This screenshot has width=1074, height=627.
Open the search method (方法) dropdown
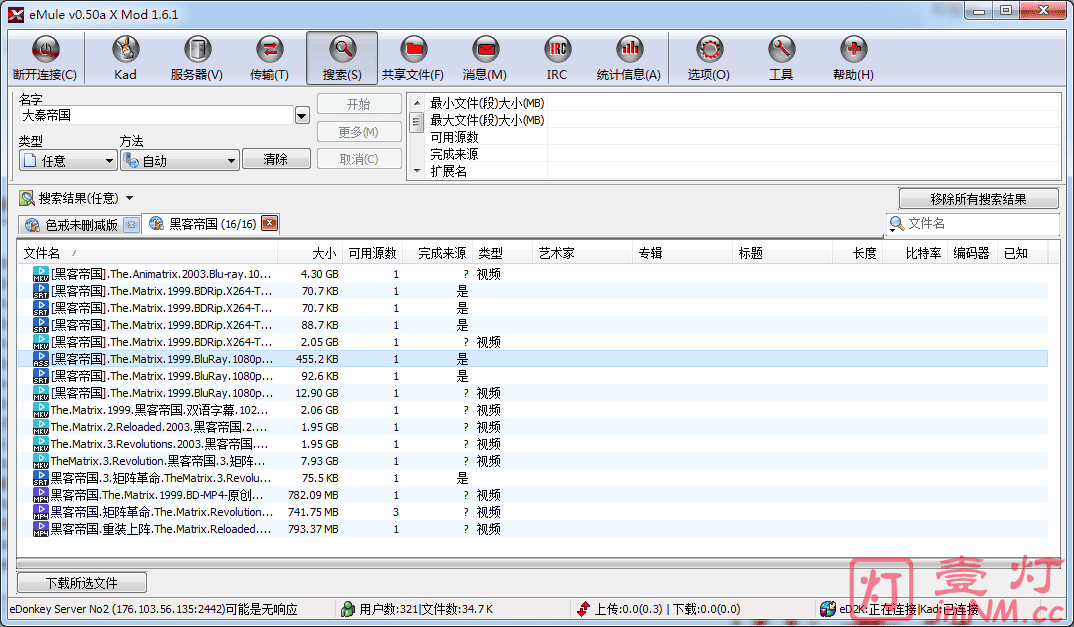pos(179,160)
